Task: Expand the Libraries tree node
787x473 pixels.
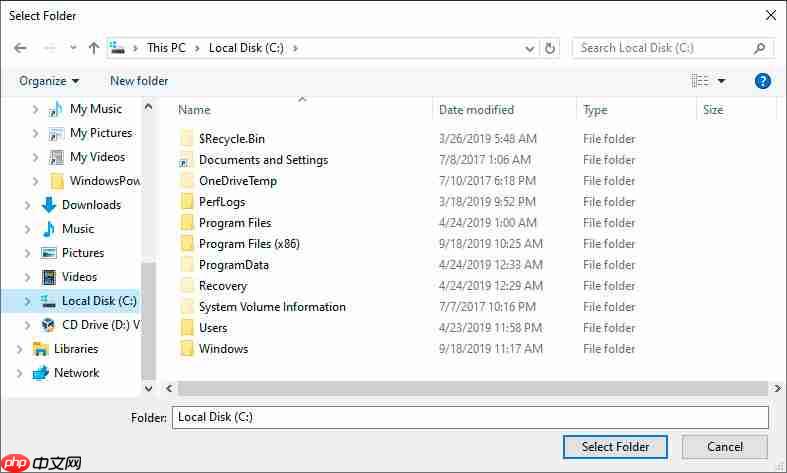Action: click(19, 349)
